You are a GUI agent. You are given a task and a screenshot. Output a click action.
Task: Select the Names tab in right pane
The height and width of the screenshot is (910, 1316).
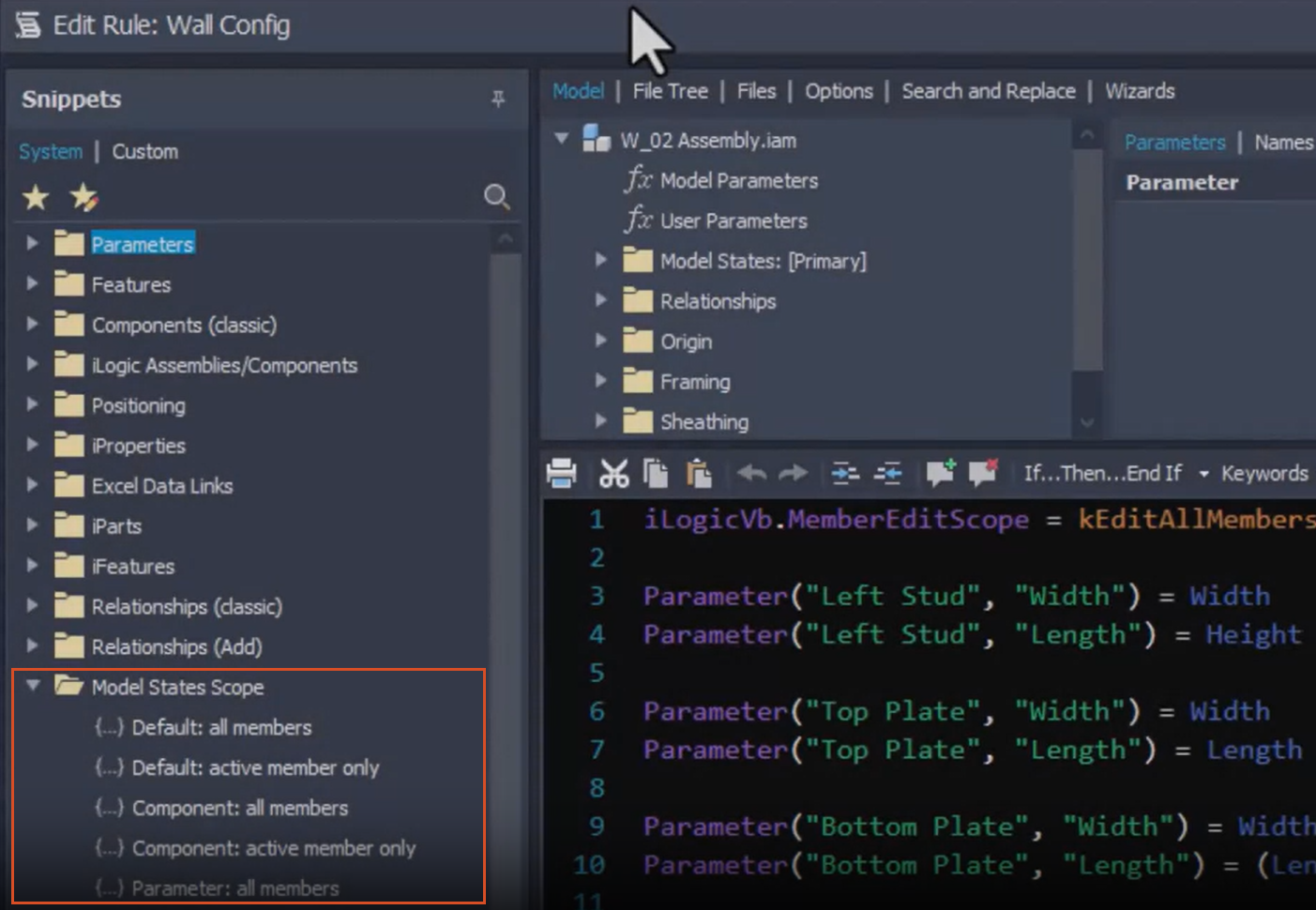pyautogui.click(x=1284, y=142)
